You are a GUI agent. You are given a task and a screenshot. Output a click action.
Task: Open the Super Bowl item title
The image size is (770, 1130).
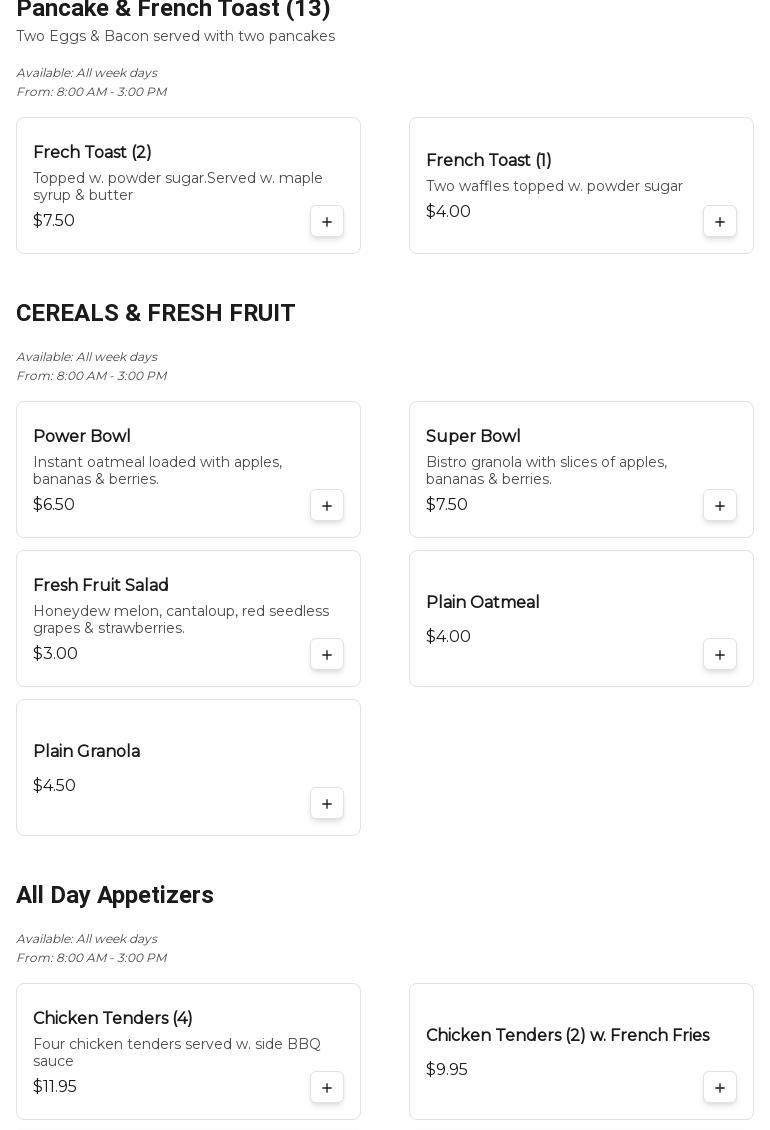click(x=473, y=436)
